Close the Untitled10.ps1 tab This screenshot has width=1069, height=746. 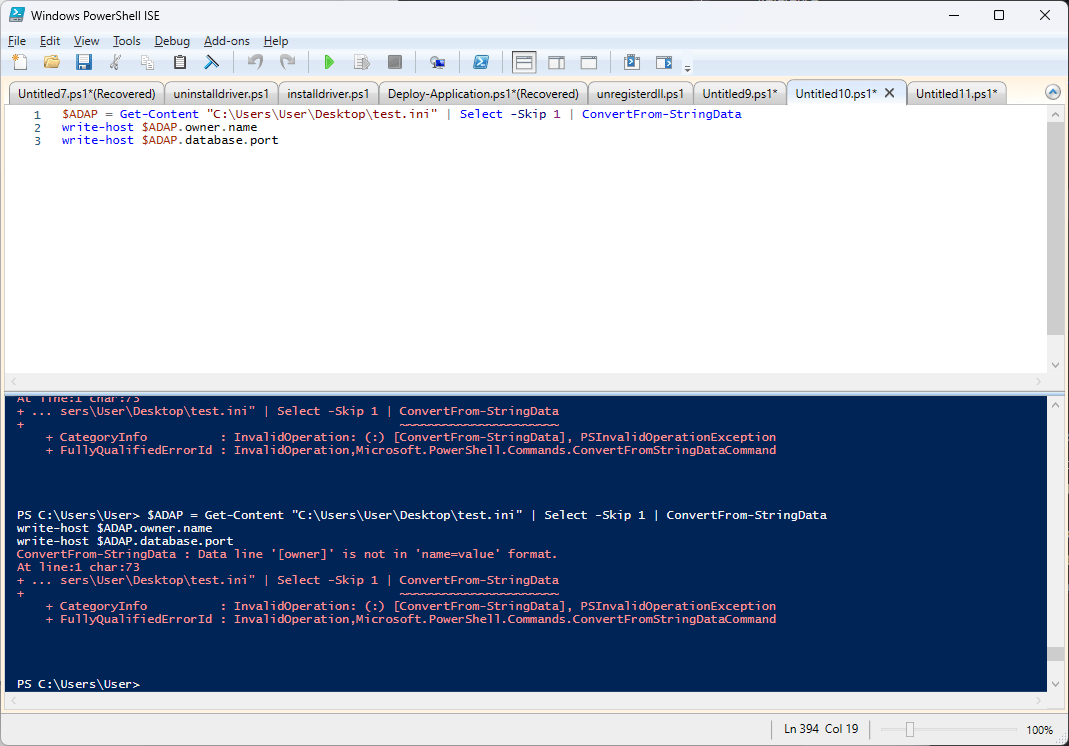pyautogui.click(x=890, y=92)
